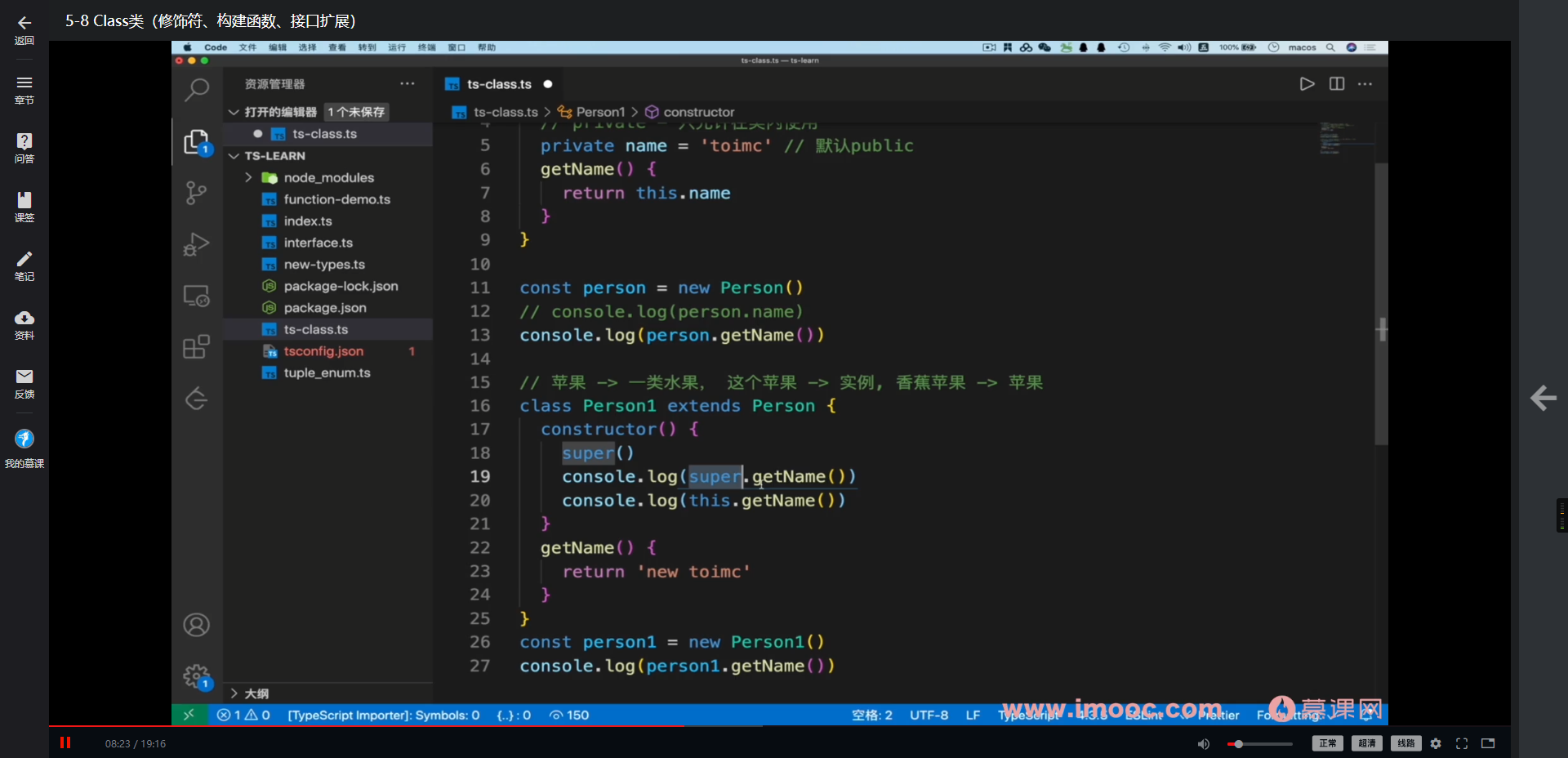Click the LF line ending status item
1568x758 pixels.
[973, 715]
